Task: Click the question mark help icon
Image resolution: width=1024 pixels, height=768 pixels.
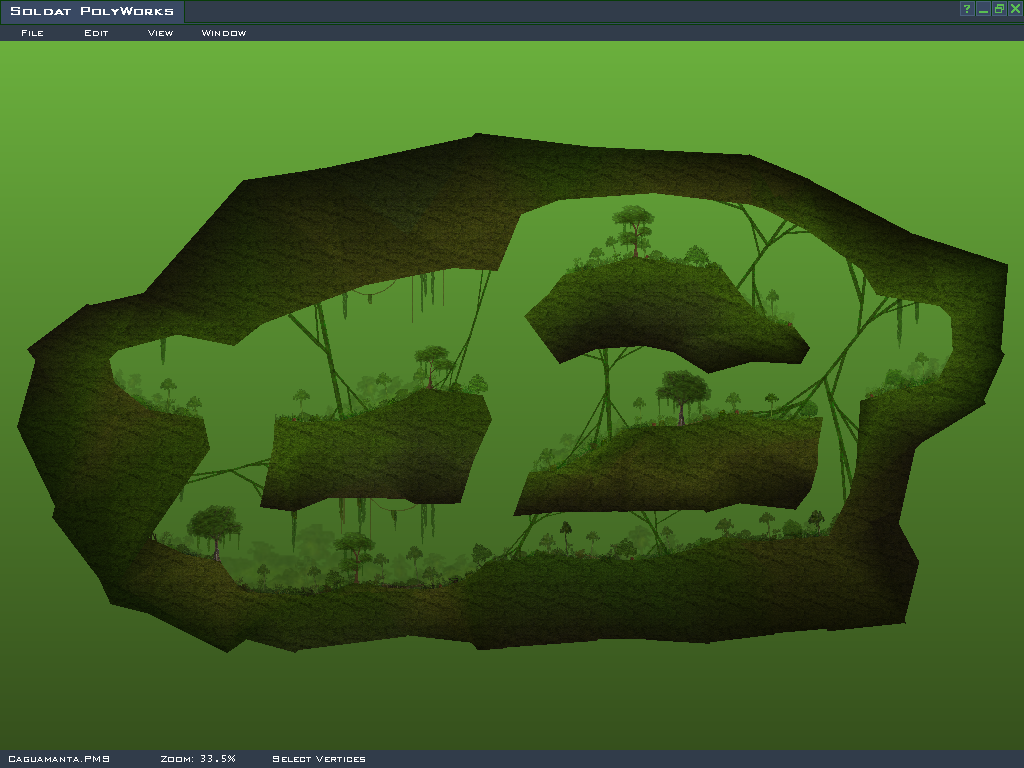Action: coord(967,9)
